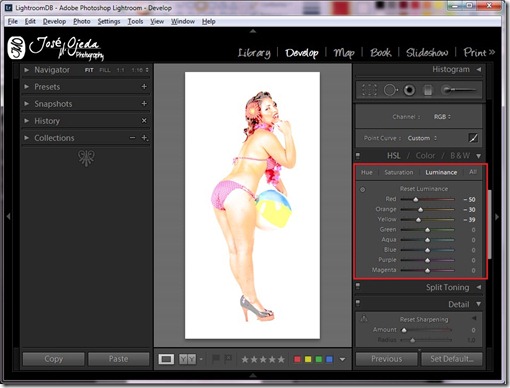Expand the History panel
This screenshot has width=510, height=388.
pos(26,121)
